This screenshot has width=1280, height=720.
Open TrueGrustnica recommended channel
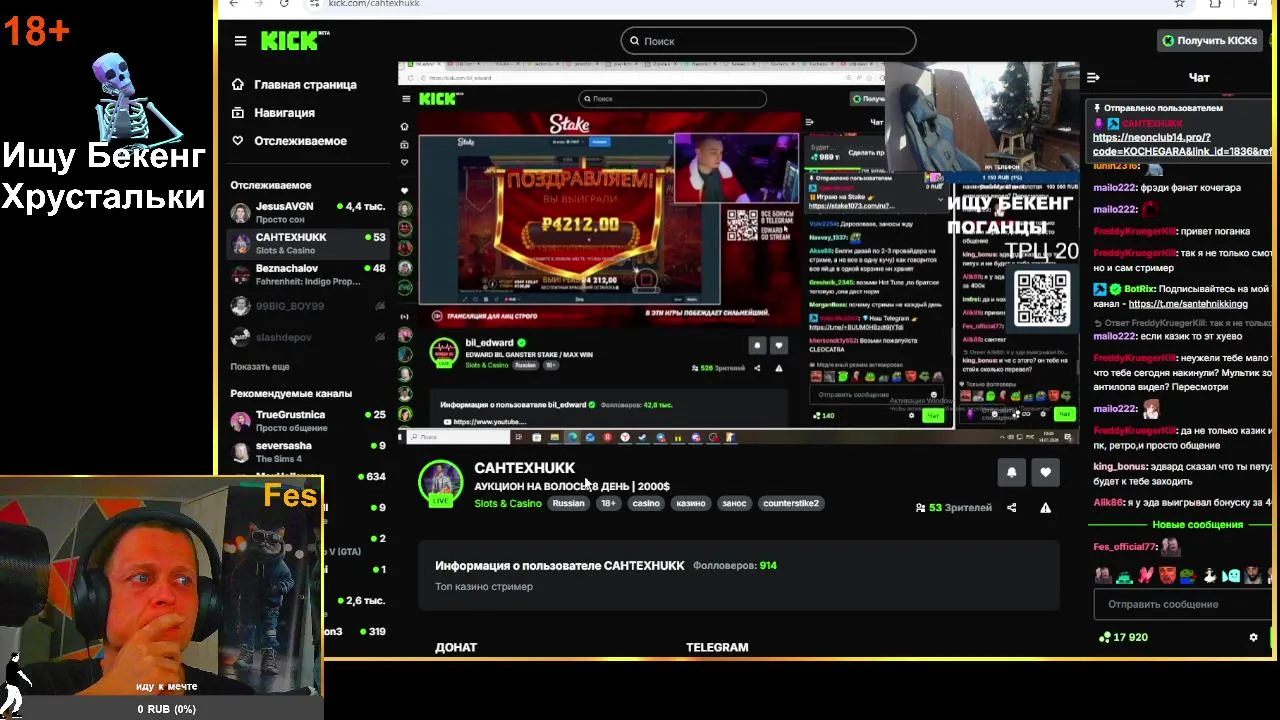[308, 420]
